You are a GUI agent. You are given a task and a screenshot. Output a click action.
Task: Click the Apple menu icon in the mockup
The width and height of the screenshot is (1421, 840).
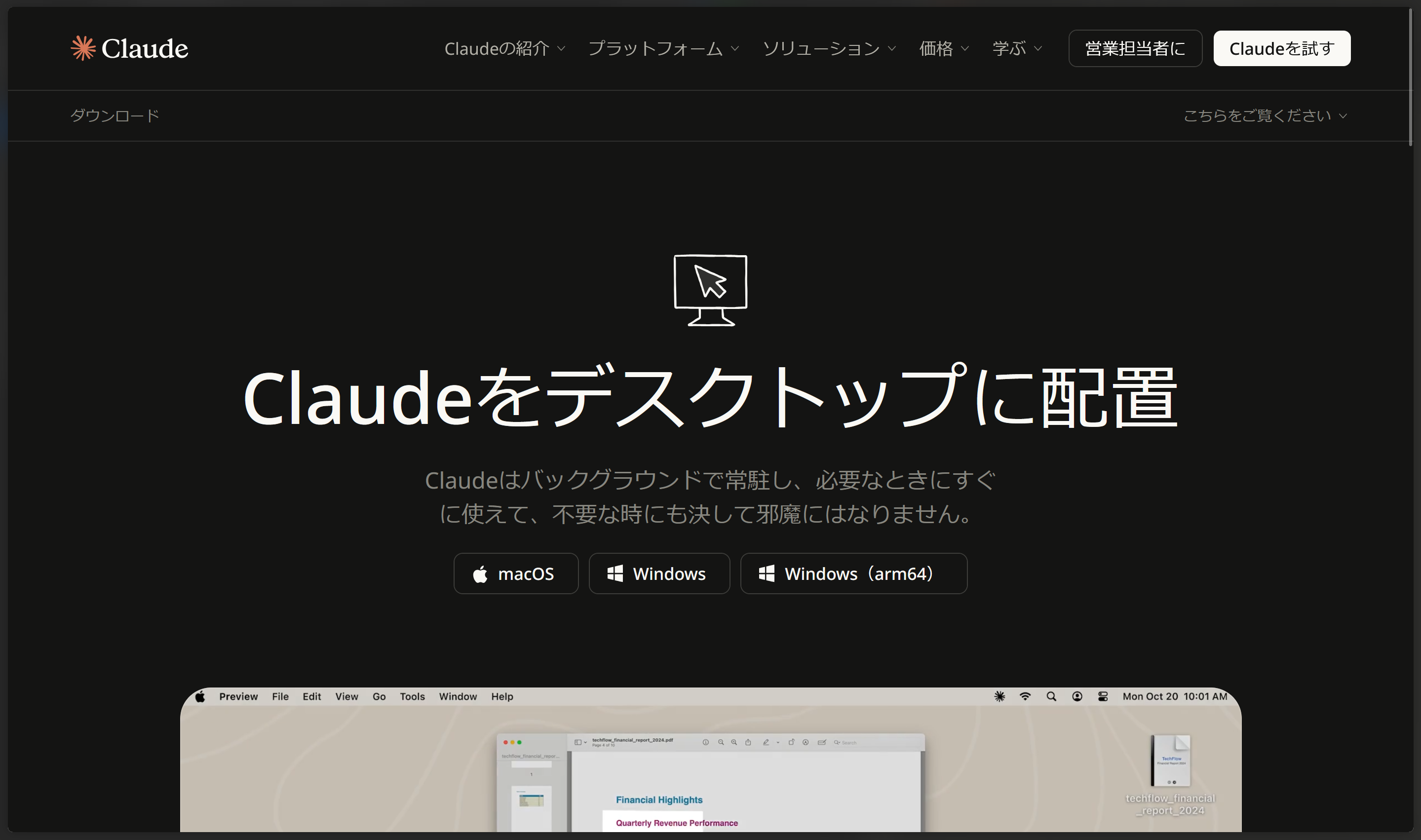click(200, 697)
